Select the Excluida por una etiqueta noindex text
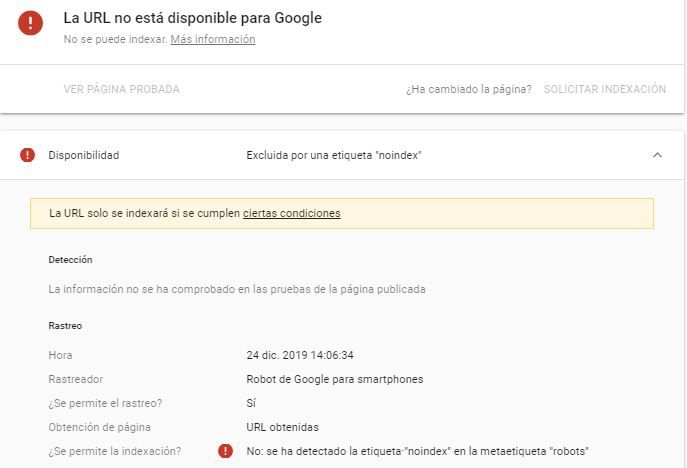Image resolution: width=687 pixels, height=468 pixels. [334, 155]
